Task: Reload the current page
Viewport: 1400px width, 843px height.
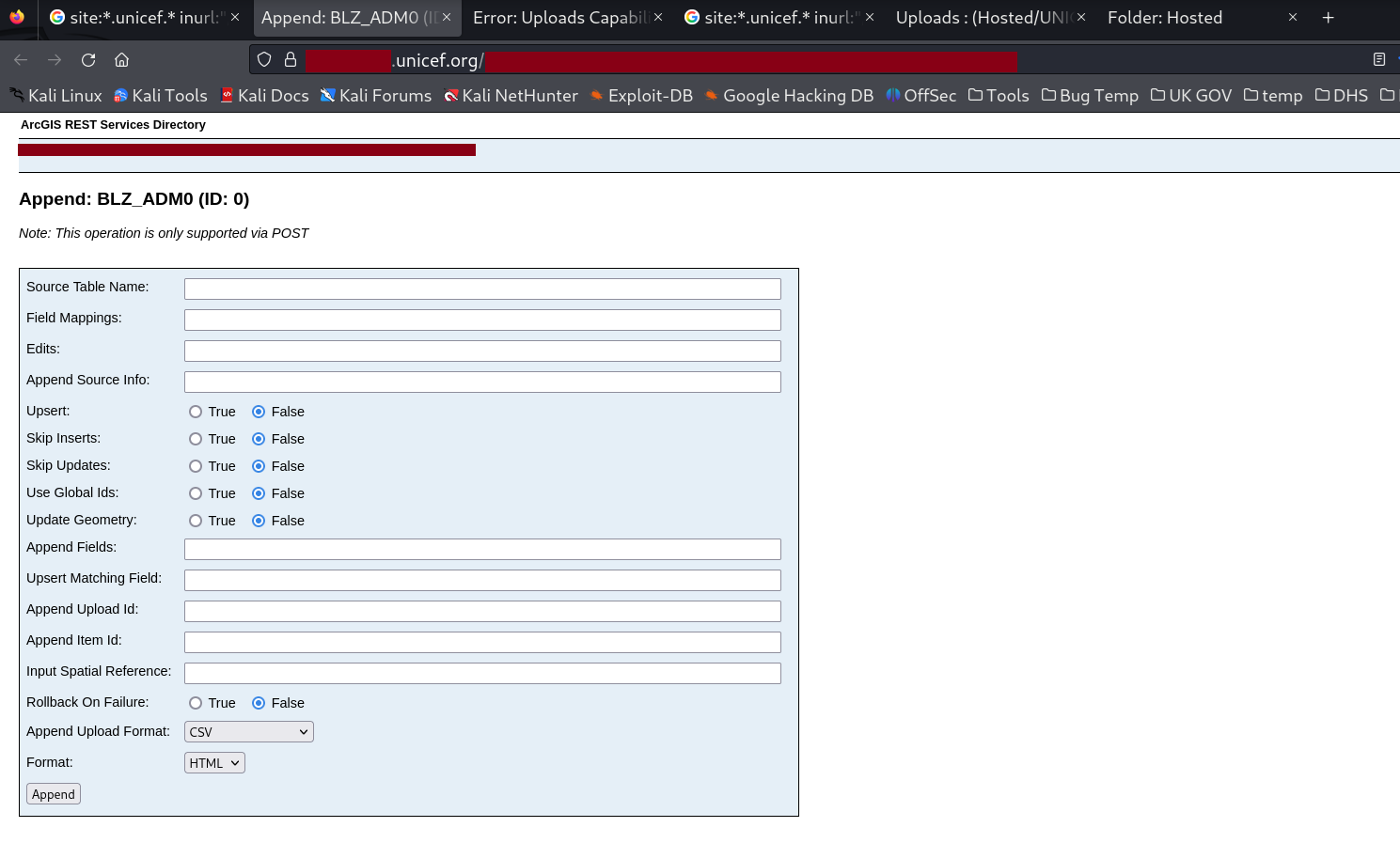Action: 87,59
